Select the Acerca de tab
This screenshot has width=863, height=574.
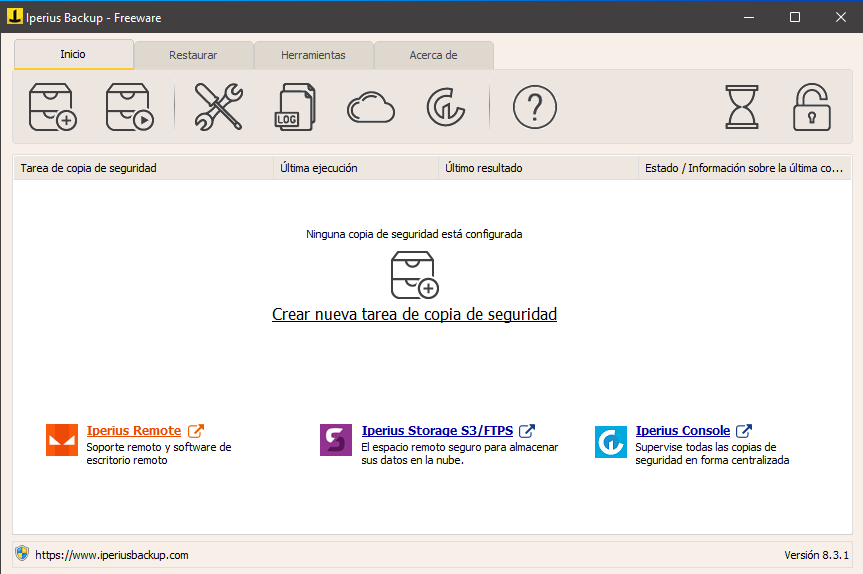(433, 55)
